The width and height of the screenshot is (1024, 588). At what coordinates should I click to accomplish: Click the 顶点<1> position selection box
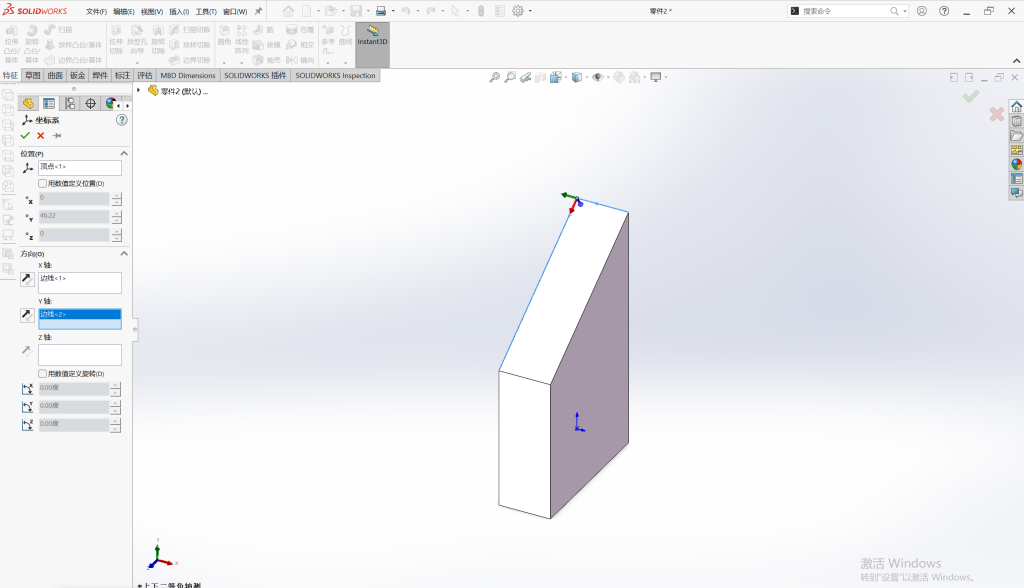80,167
